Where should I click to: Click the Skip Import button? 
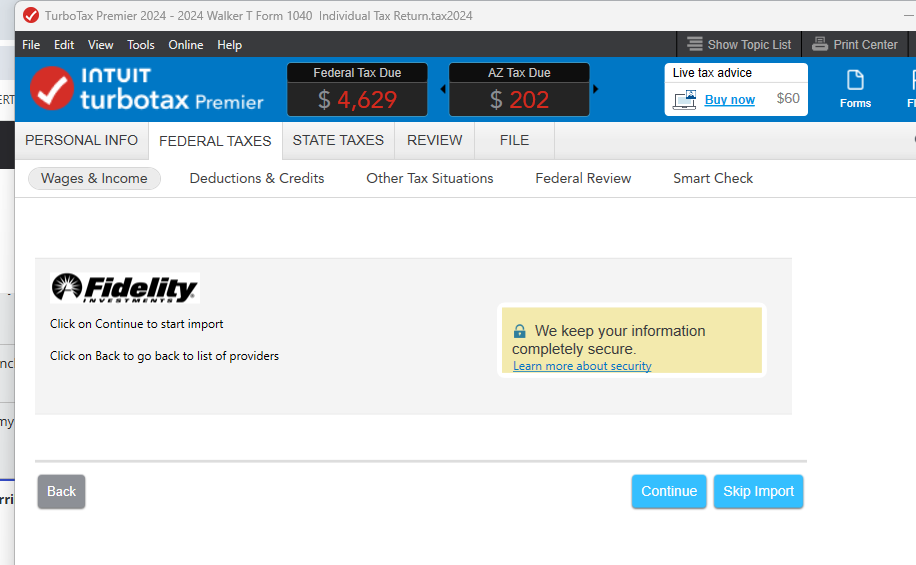point(758,491)
